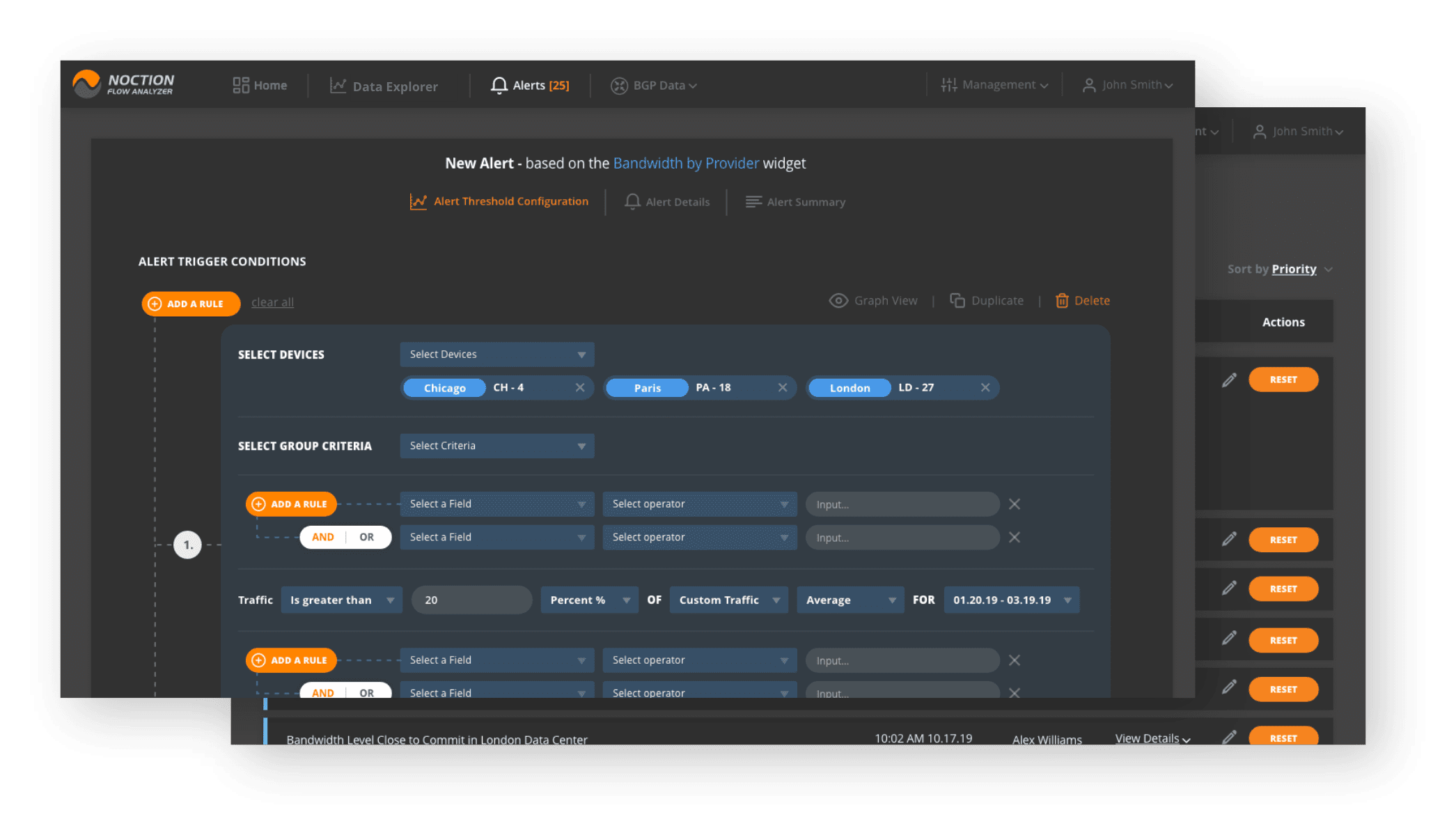
Task: Remove the London LD - 27 device chip
Action: (x=985, y=388)
